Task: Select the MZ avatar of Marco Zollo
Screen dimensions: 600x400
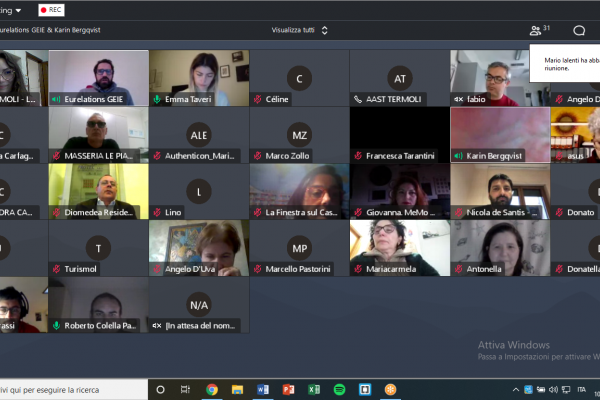Action: click(299, 135)
